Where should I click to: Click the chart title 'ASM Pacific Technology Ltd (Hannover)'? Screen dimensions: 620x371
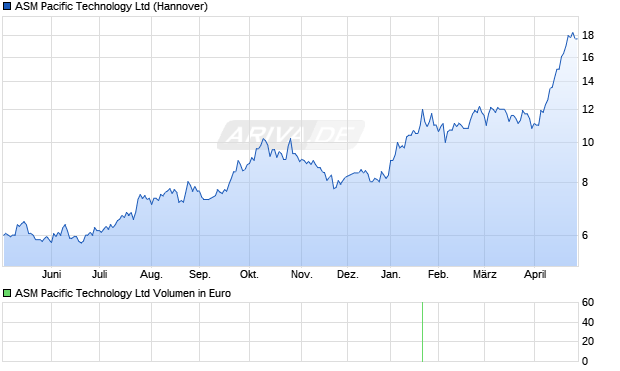(111, 6)
